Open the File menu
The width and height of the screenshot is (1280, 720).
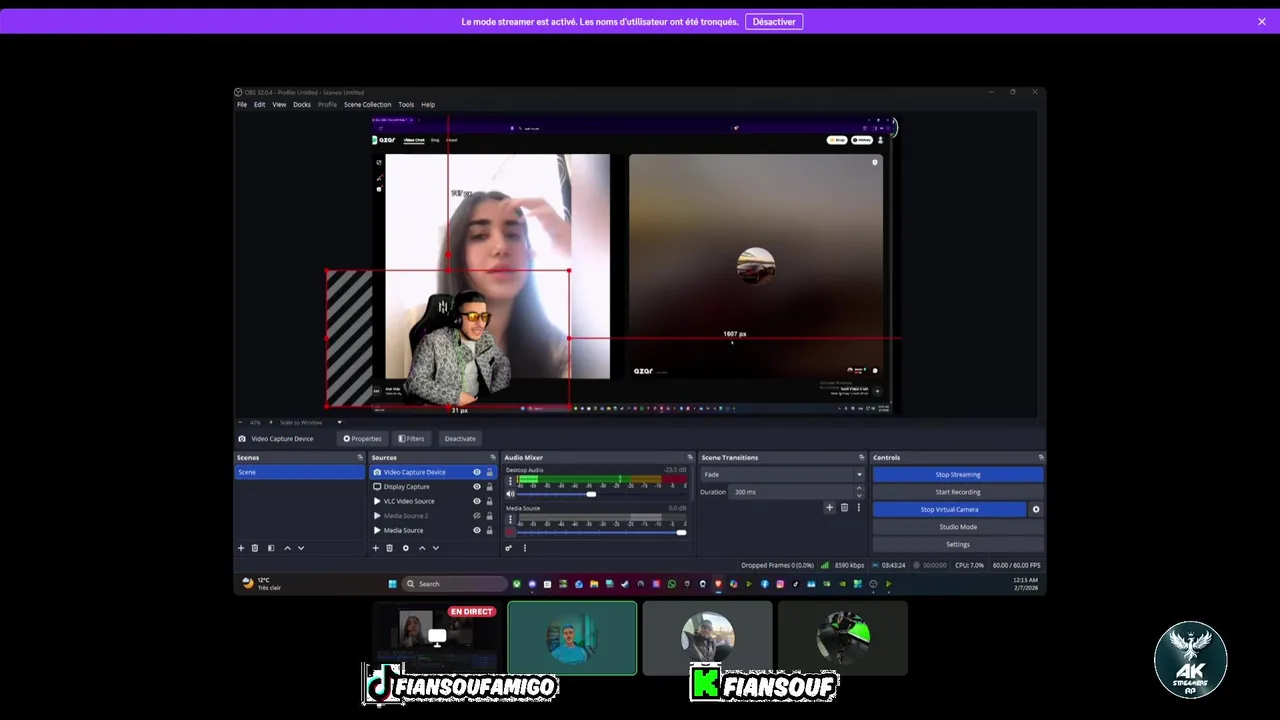(242, 104)
